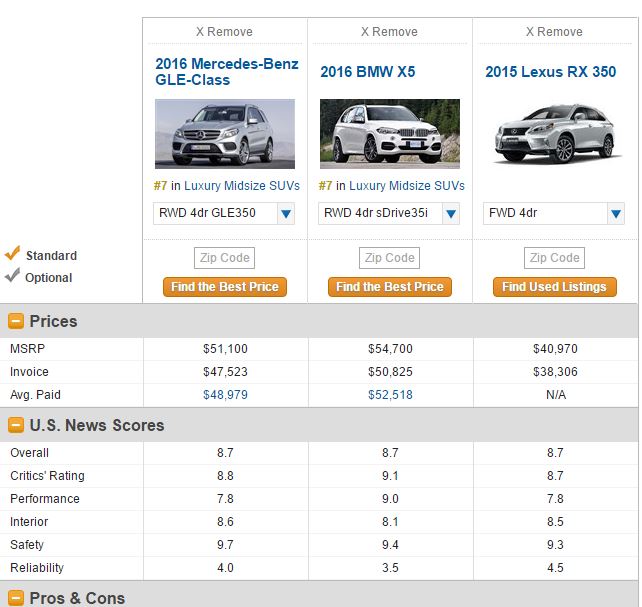Viewport: 642px width, 607px height.
Task: Remove the Mercedes-Benz GLE-Class column
Action: click(224, 32)
